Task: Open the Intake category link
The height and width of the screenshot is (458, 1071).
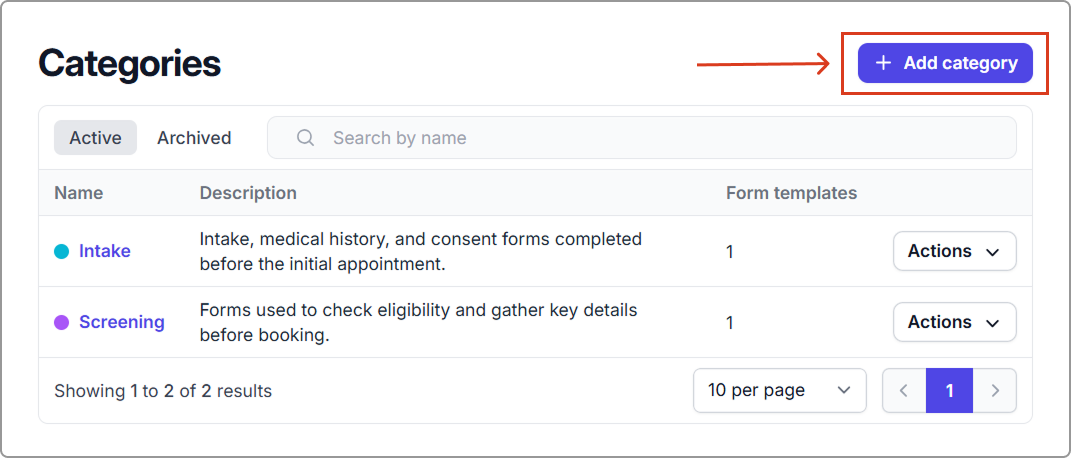Action: pos(105,251)
